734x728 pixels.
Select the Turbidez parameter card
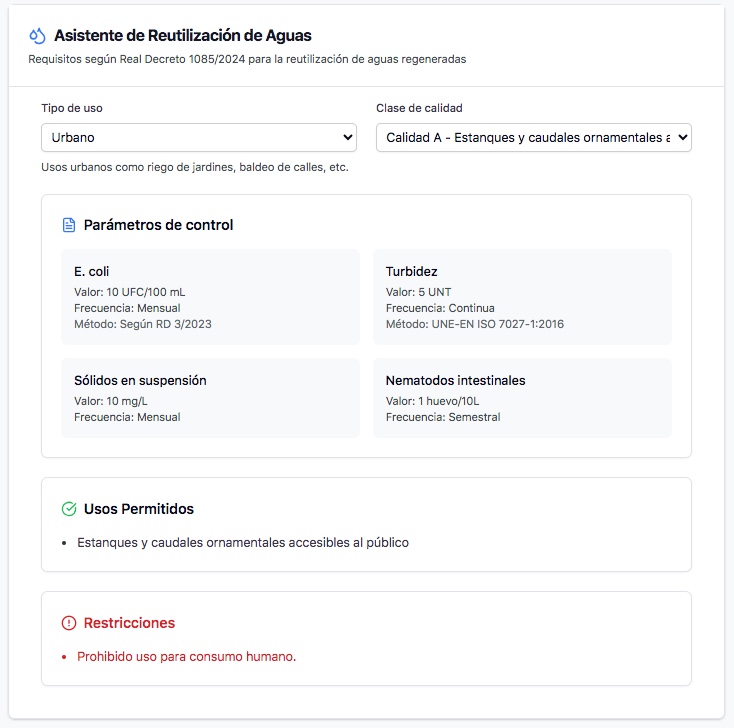coord(522,297)
